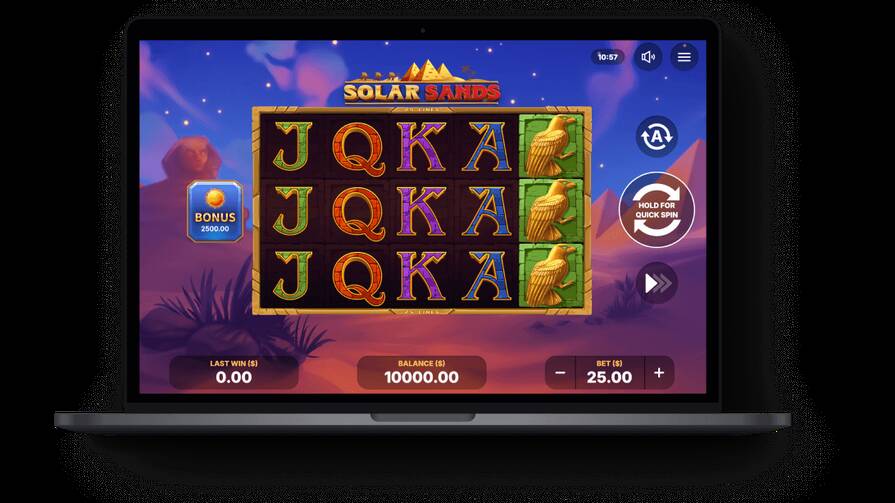This screenshot has height=503, width=895.
Task: Select the middle golden falcon symbol
Action: click(551, 211)
